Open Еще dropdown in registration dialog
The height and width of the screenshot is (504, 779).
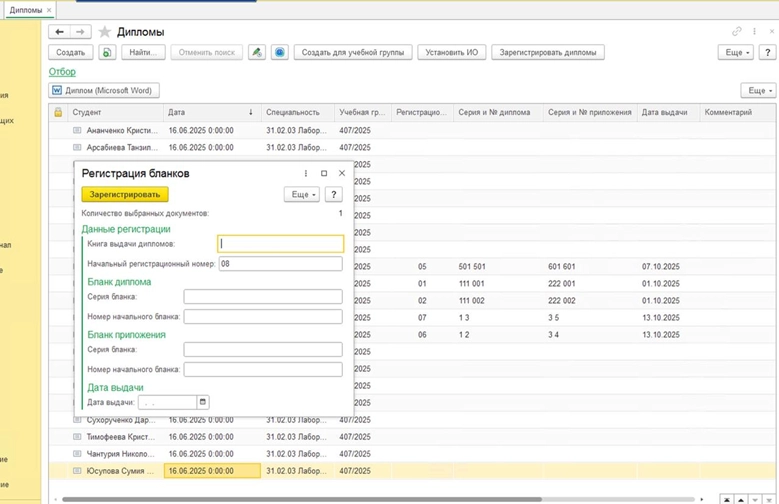click(301, 195)
